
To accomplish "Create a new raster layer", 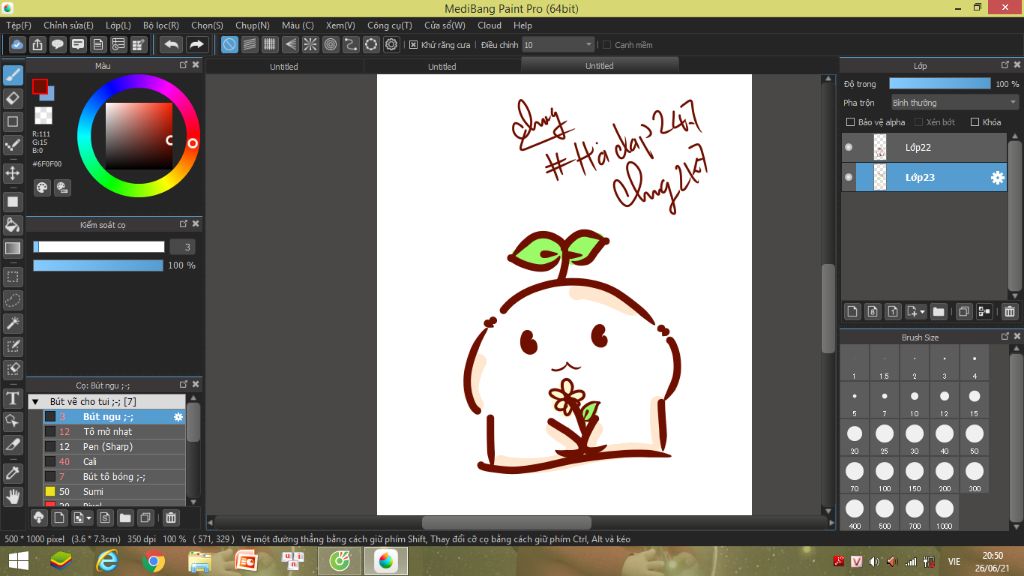I will pyautogui.click(x=852, y=312).
